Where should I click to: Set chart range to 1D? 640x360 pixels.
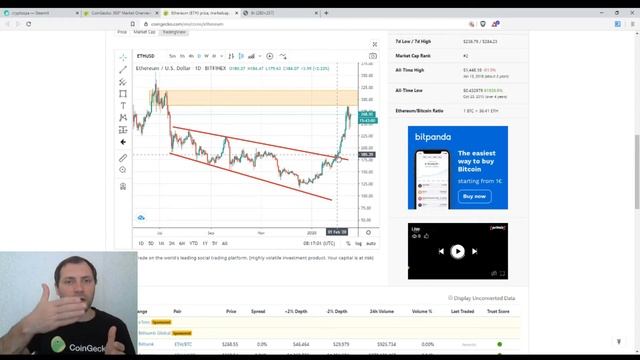141,243
